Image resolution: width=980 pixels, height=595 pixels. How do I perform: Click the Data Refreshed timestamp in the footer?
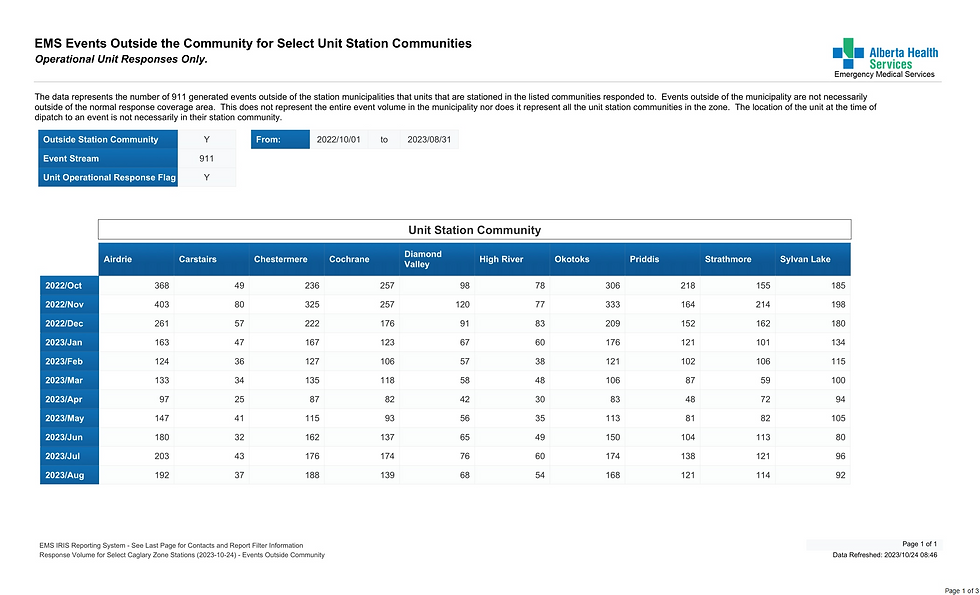pyautogui.click(x=885, y=554)
